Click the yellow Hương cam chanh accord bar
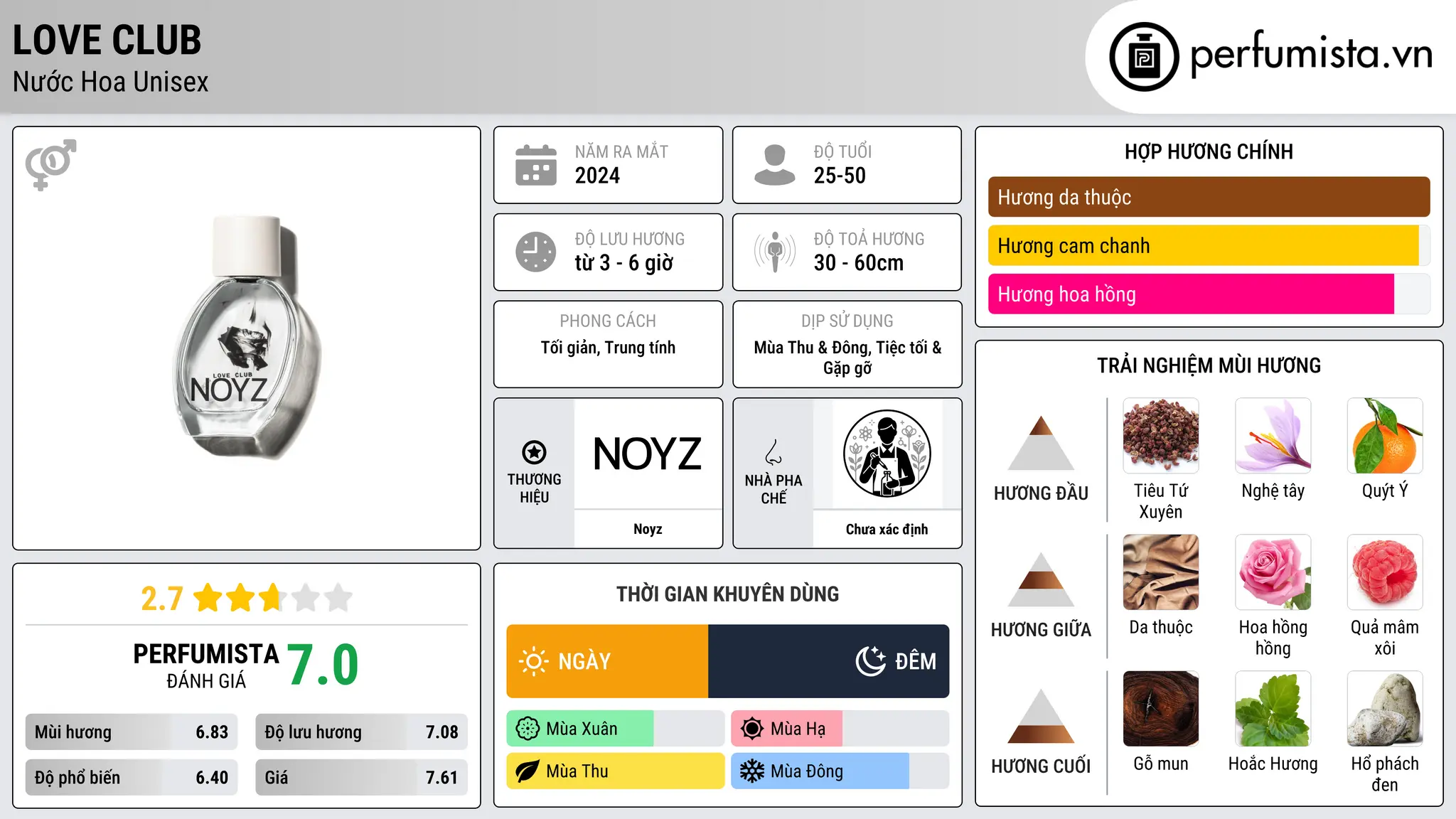The image size is (1456, 819). point(1203,246)
